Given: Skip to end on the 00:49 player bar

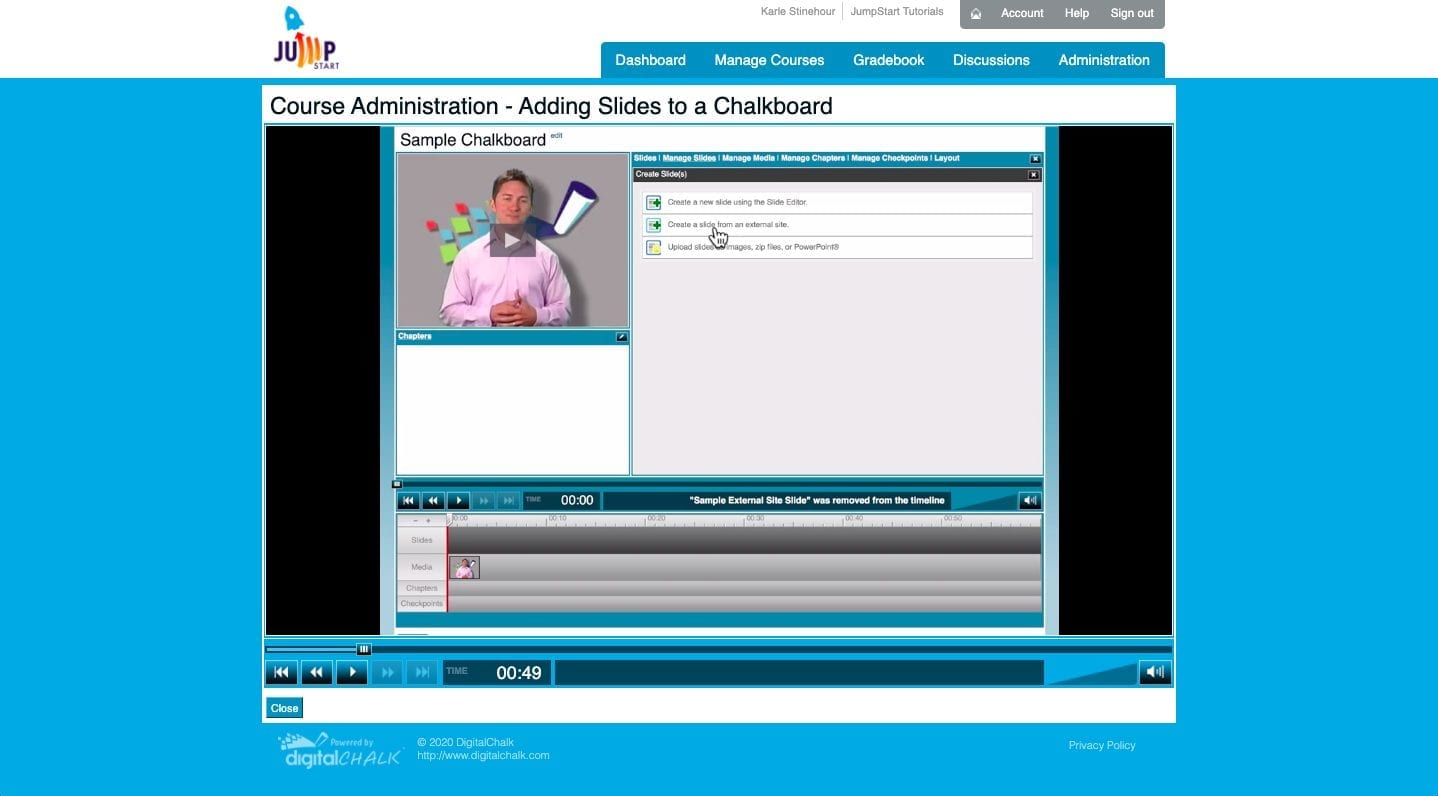Looking at the screenshot, I should (423, 673).
